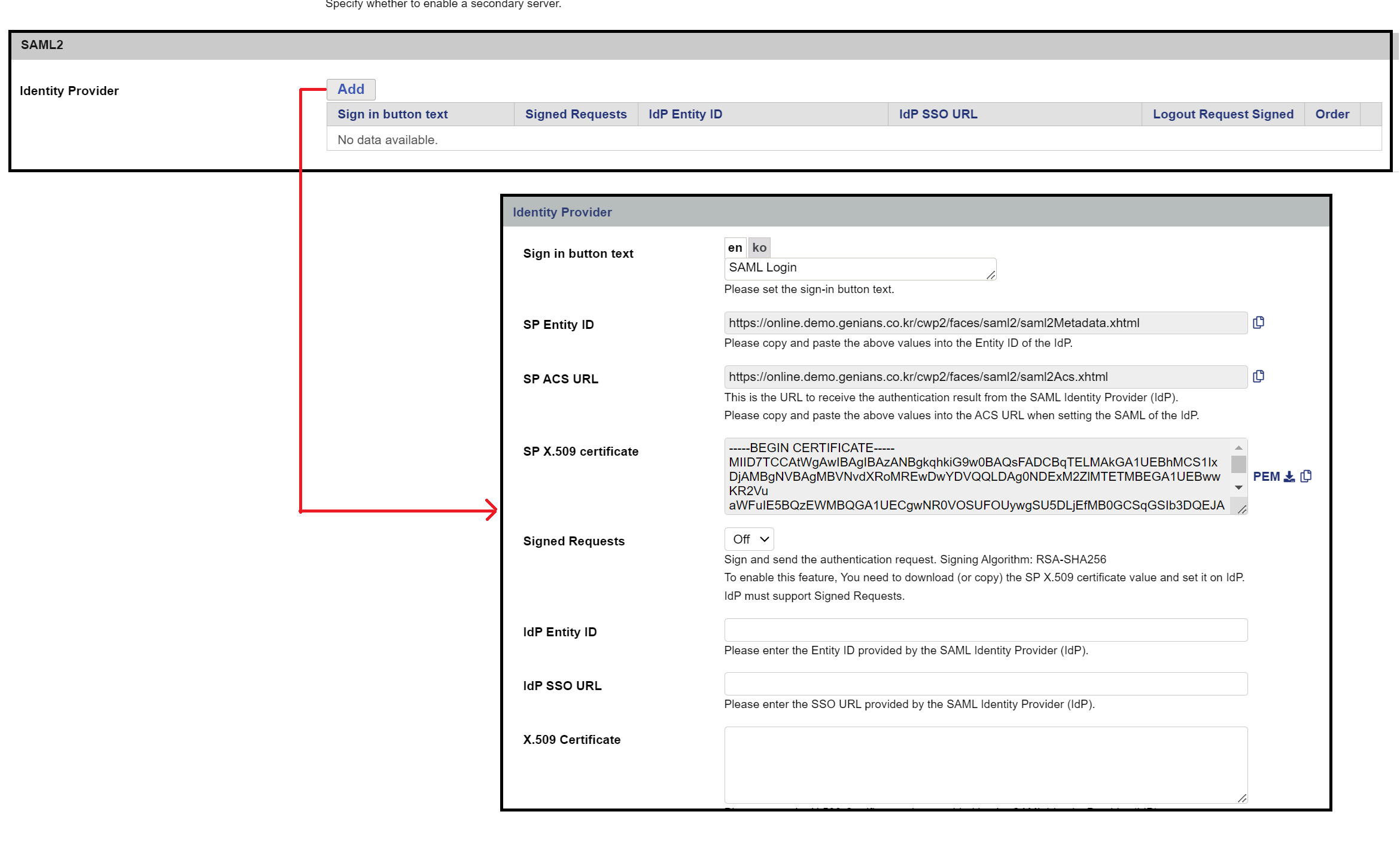This screenshot has height=842, width=1400.
Task: Copy the SP X.509 certificate text
Action: [1306, 476]
